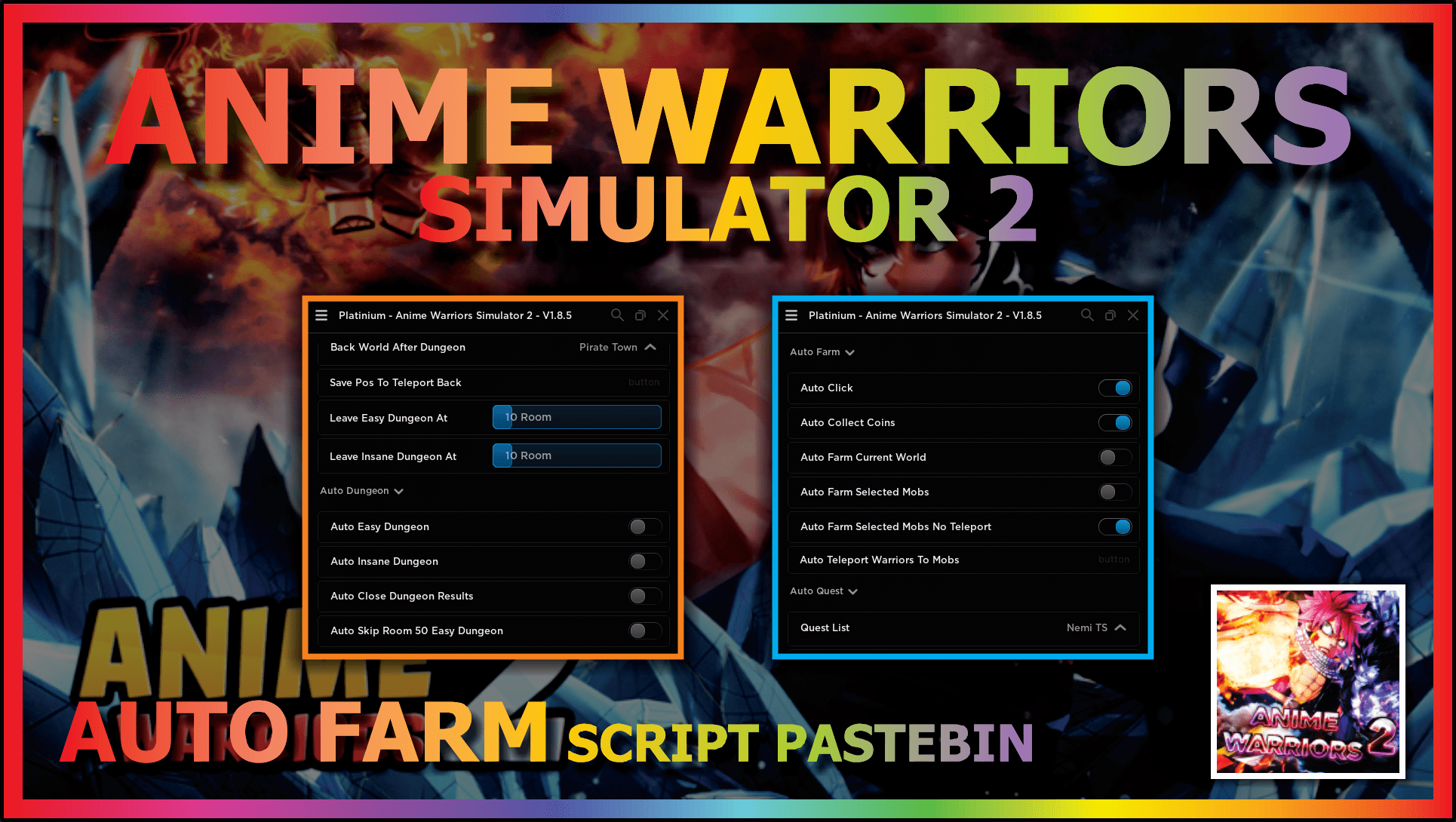Expand the Auto Dungeon section
Screen dimensions: 1456x822
(361, 491)
